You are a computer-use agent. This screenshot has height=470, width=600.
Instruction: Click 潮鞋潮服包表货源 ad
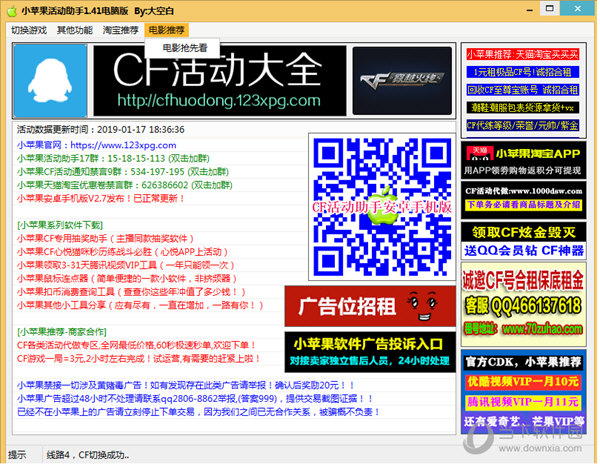click(522, 108)
